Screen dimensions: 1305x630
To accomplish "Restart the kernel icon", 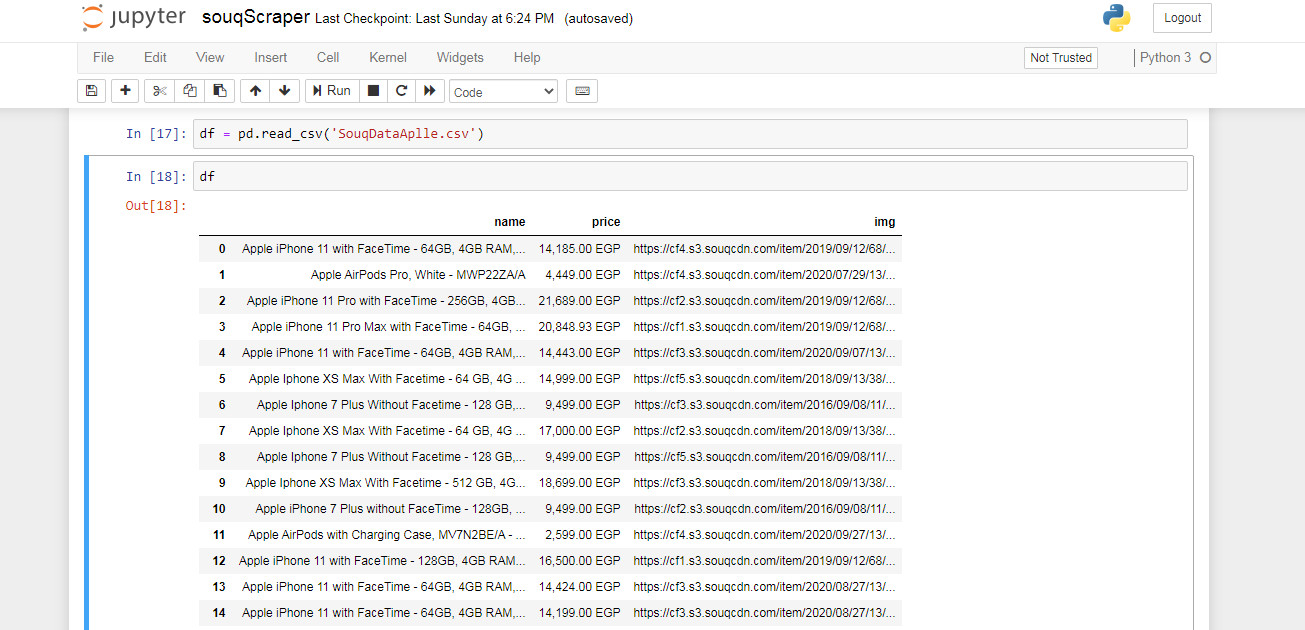I will pos(401,91).
